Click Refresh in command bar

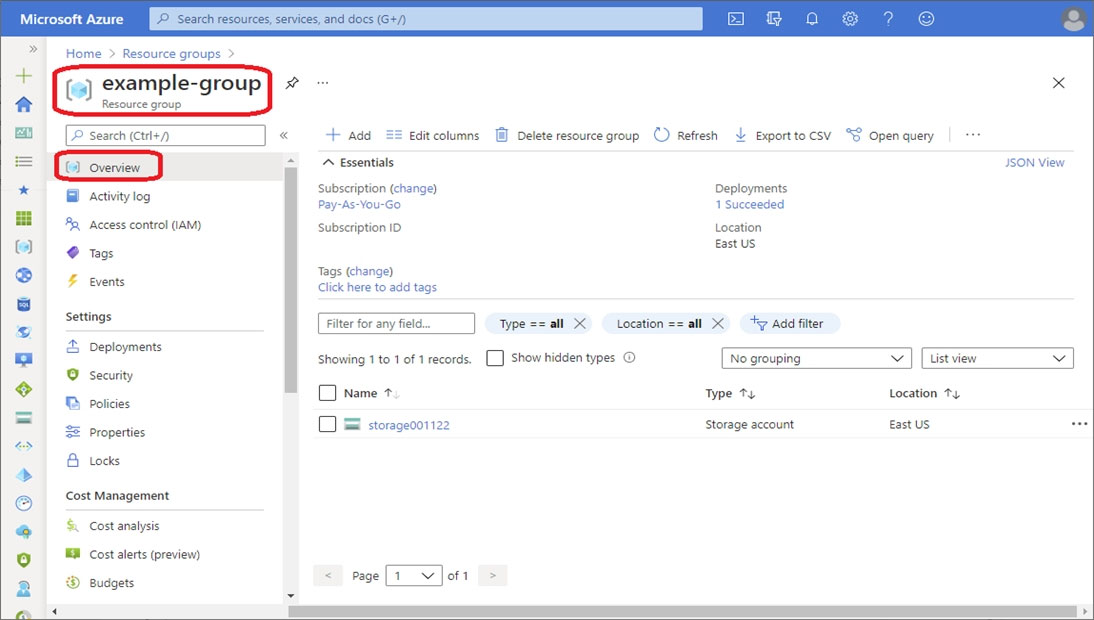coord(686,135)
